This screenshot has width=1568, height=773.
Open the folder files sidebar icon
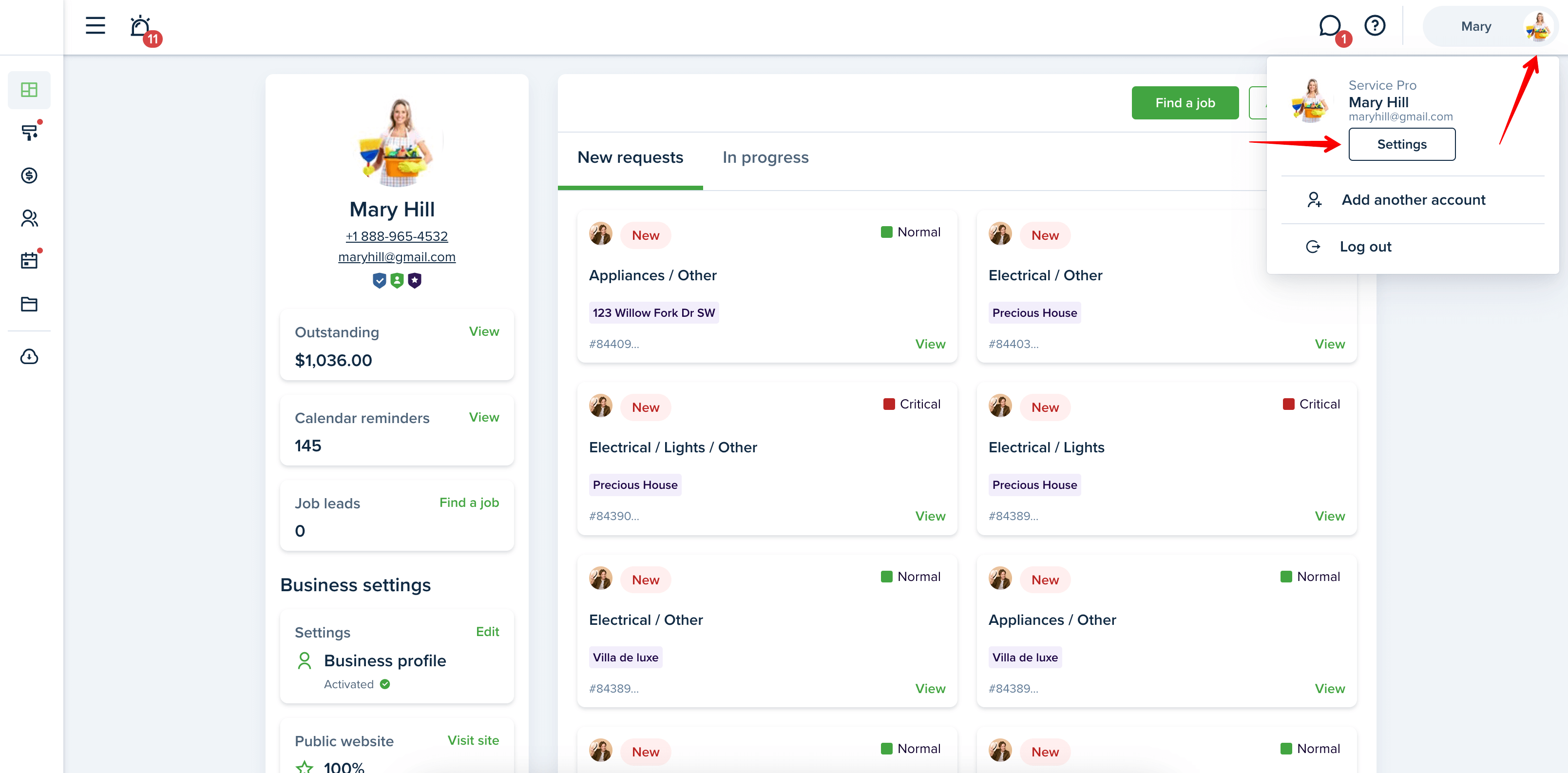point(29,304)
